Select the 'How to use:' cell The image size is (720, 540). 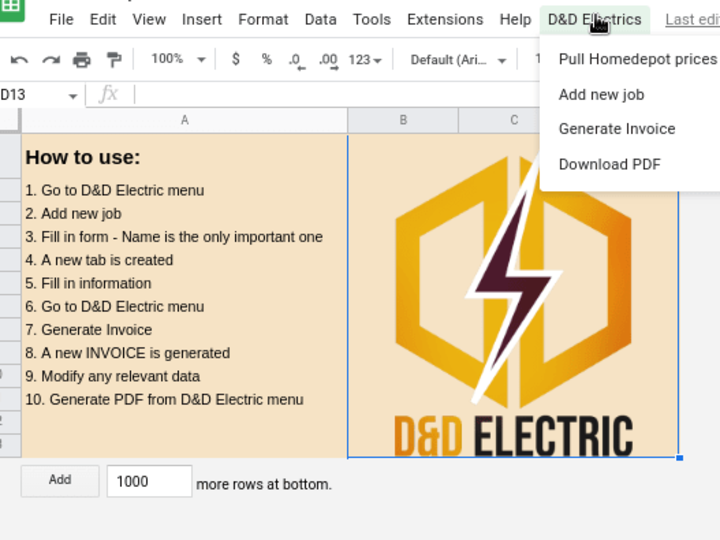[x=185, y=157]
